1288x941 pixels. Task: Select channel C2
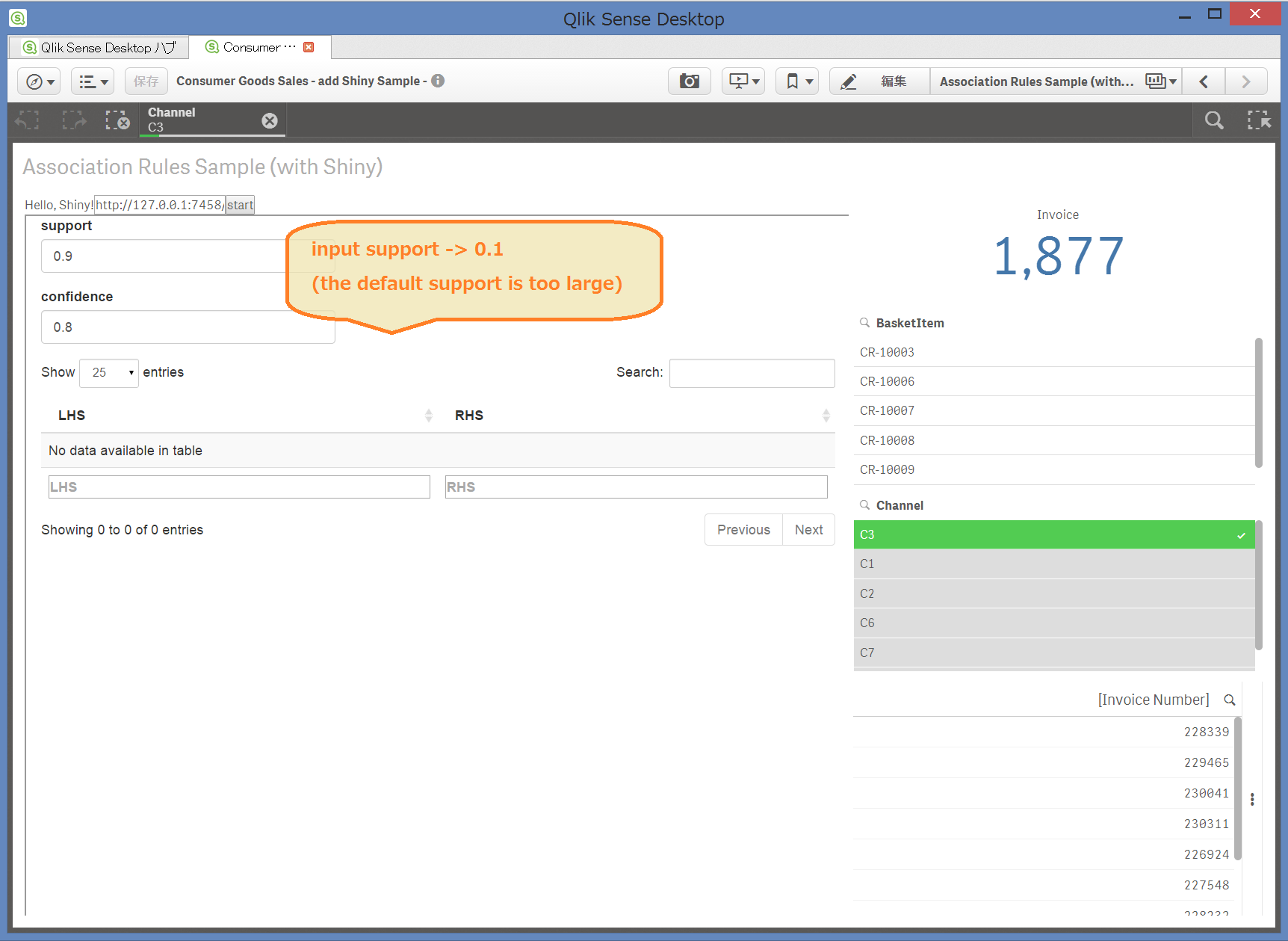tap(1053, 593)
